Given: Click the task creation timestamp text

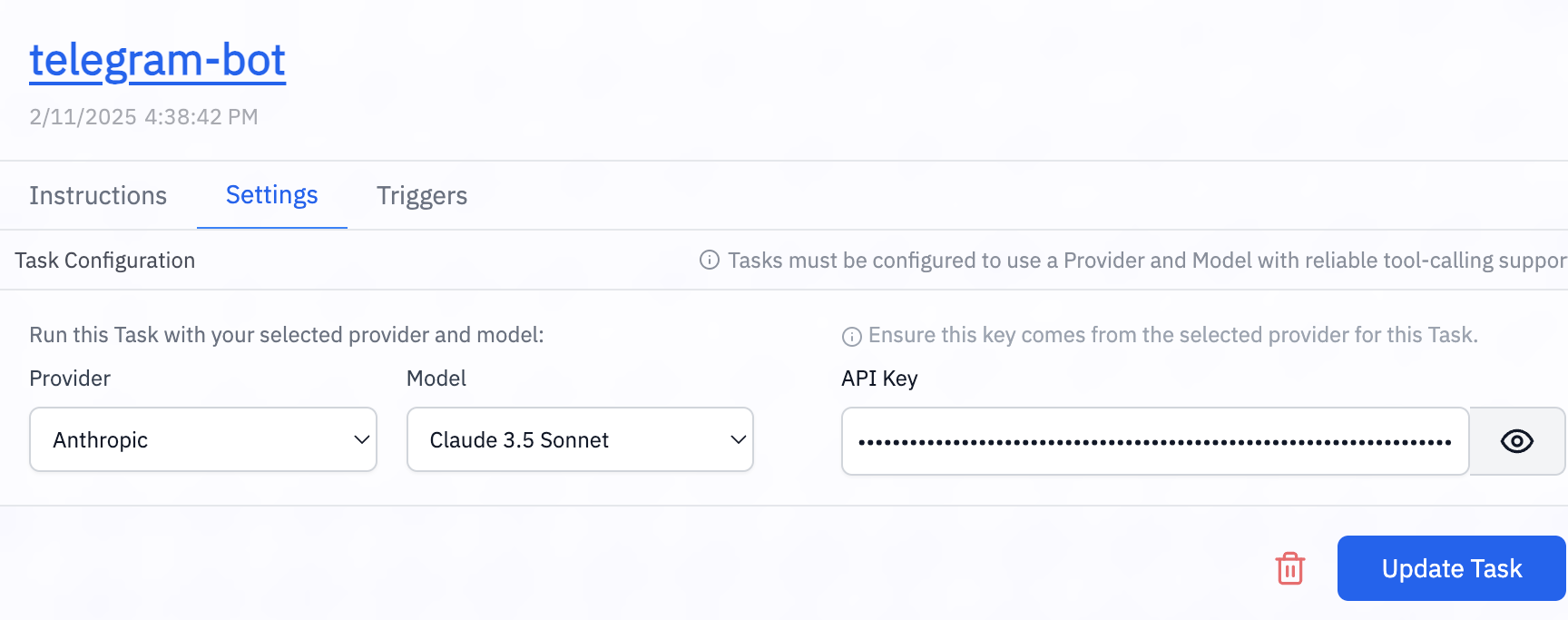Looking at the screenshot, I should [x=143, y=117].
